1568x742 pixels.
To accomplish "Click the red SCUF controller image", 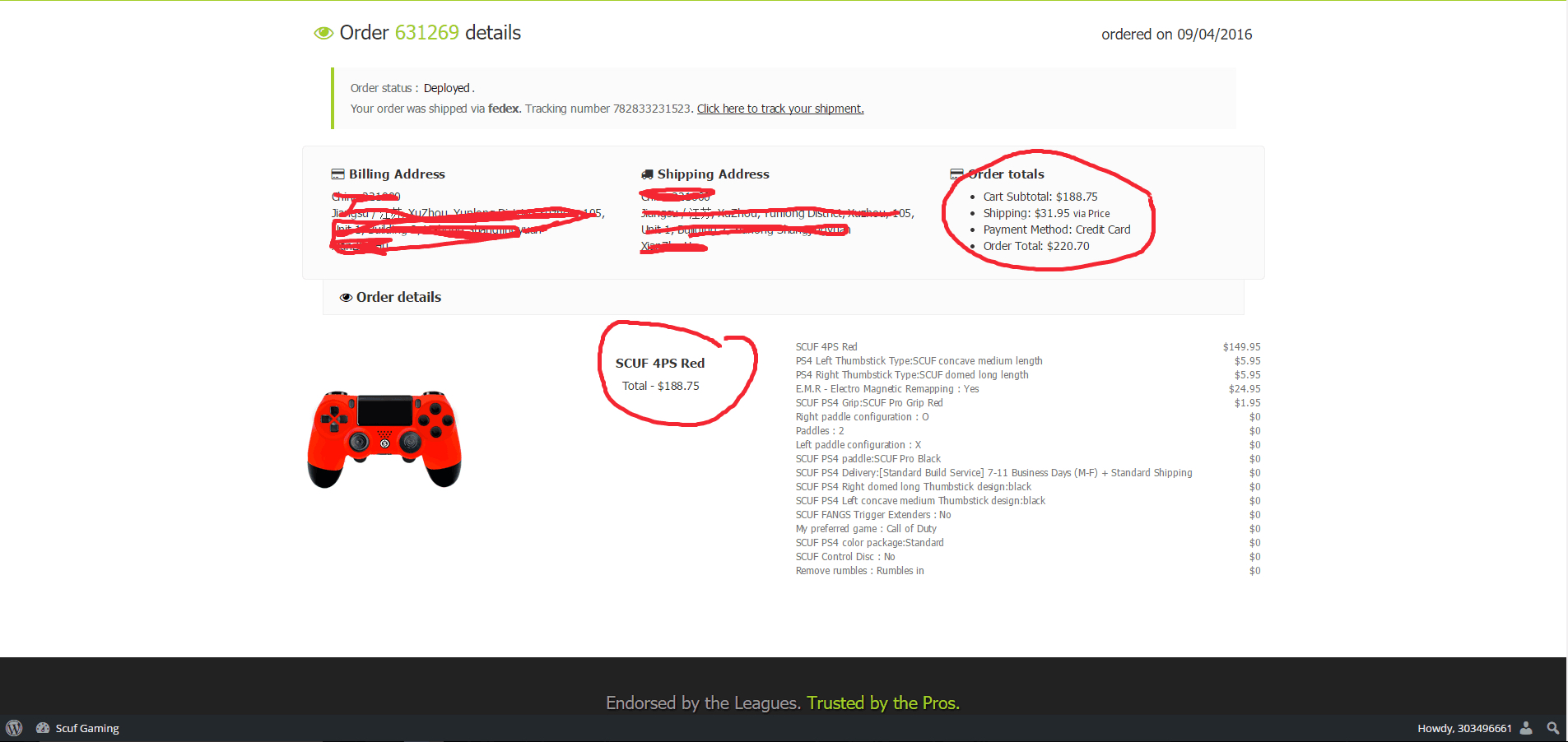I will tap(384, 439).
